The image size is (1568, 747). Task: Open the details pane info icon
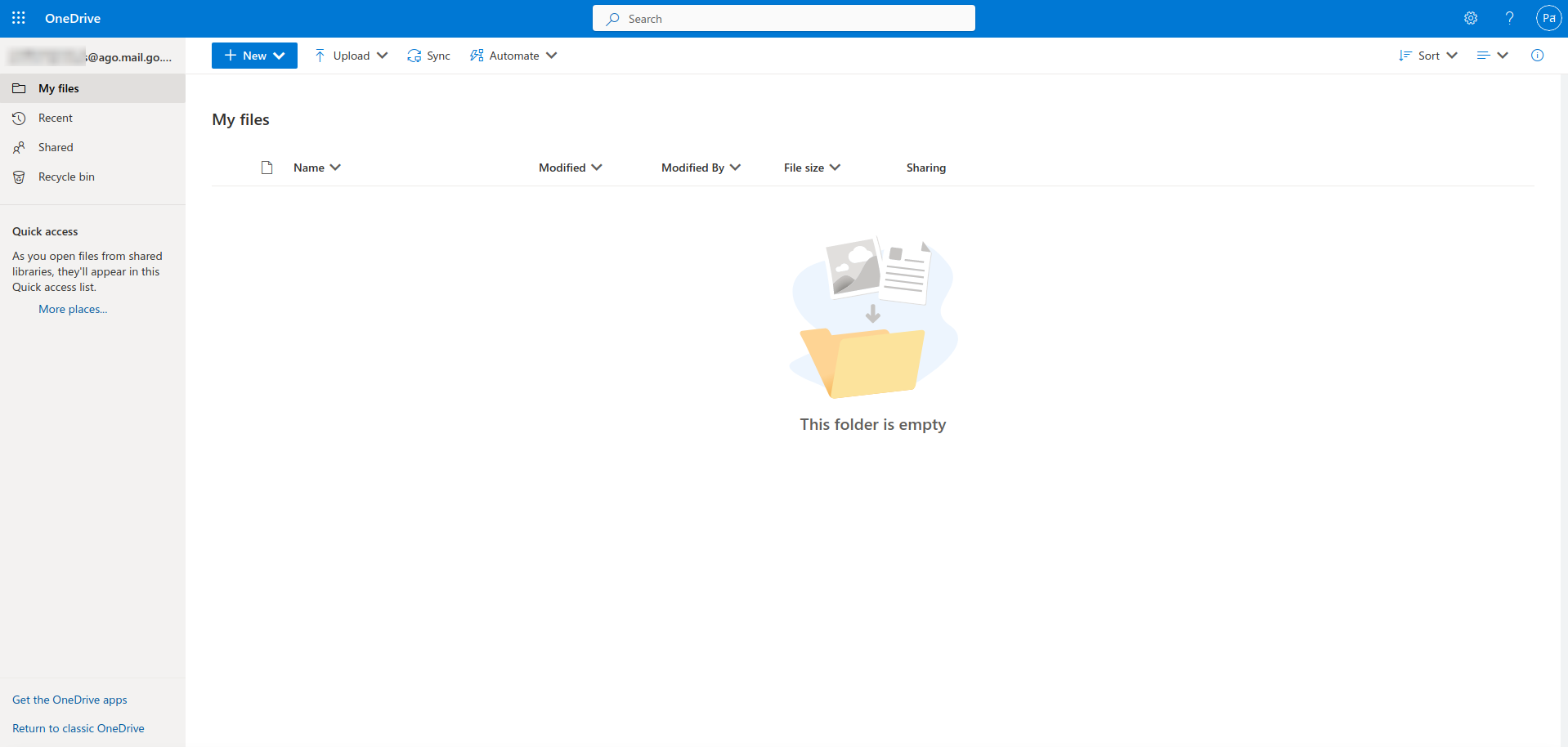point(1537,56)
